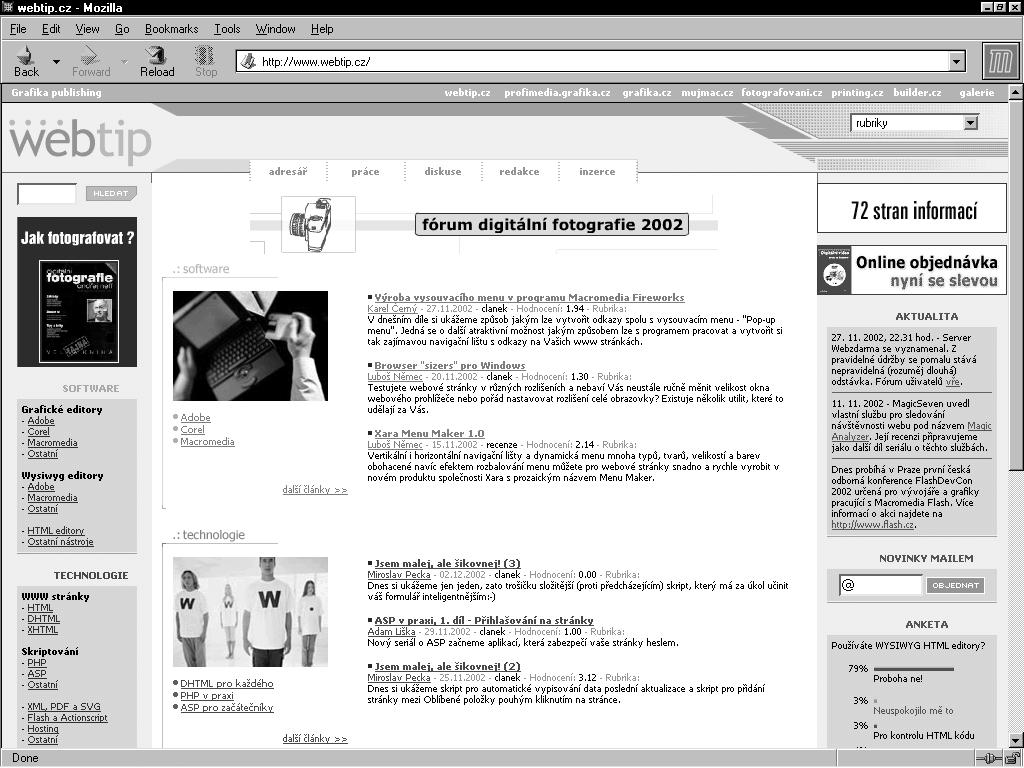Click the HLEDAT search button
This screenshot has height=768, width=1024.
point(111,193)
